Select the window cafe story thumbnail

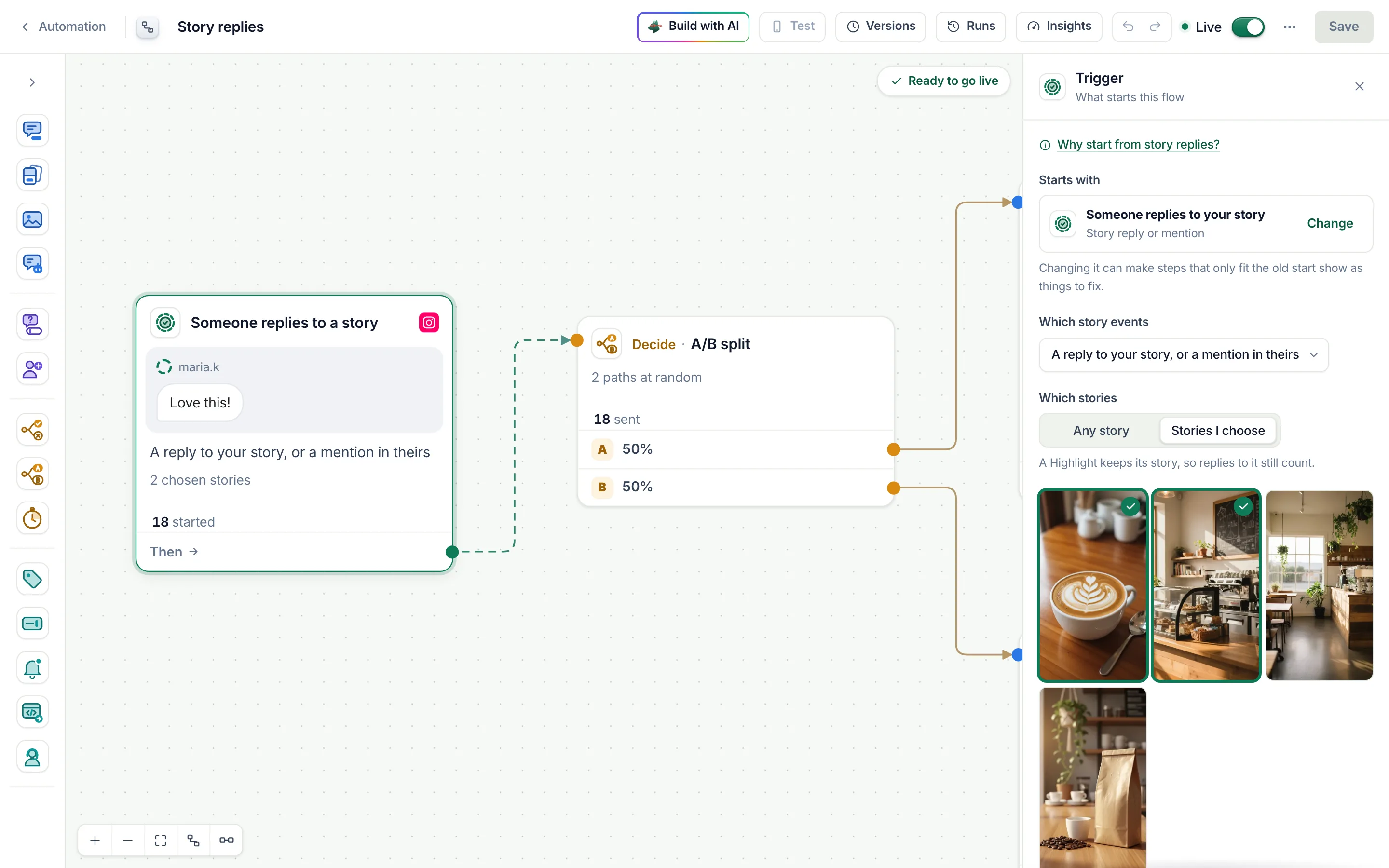click(x=1319, y=585)
